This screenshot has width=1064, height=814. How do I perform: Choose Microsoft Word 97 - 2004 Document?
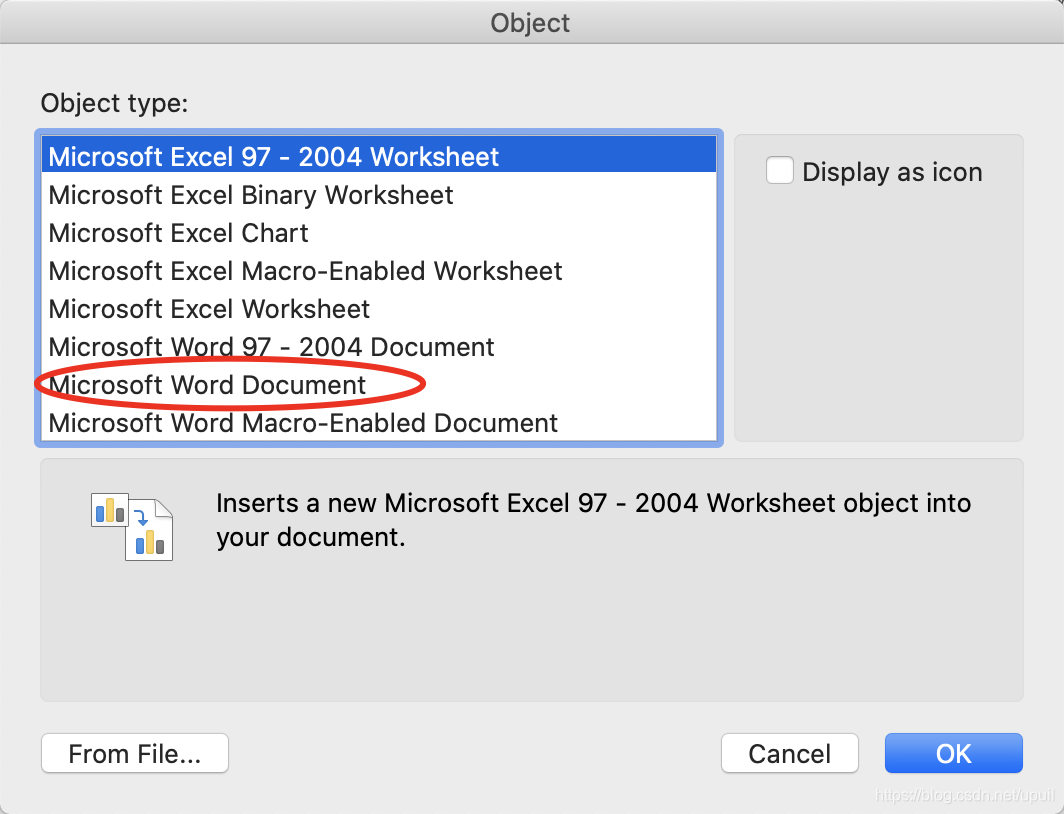[379, 347]
